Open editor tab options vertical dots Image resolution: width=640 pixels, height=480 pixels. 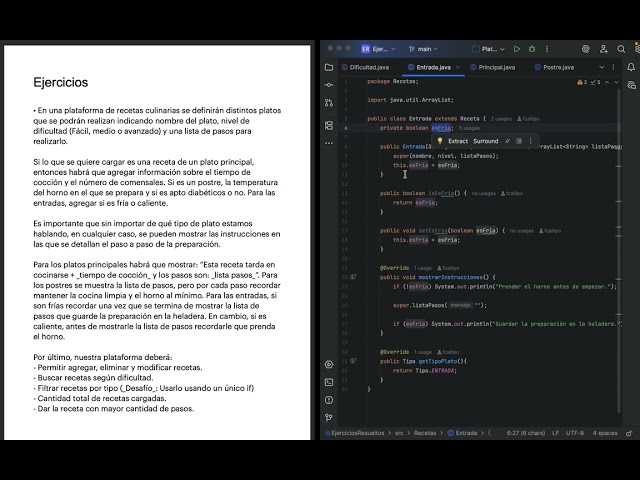[x=613, y=67]
